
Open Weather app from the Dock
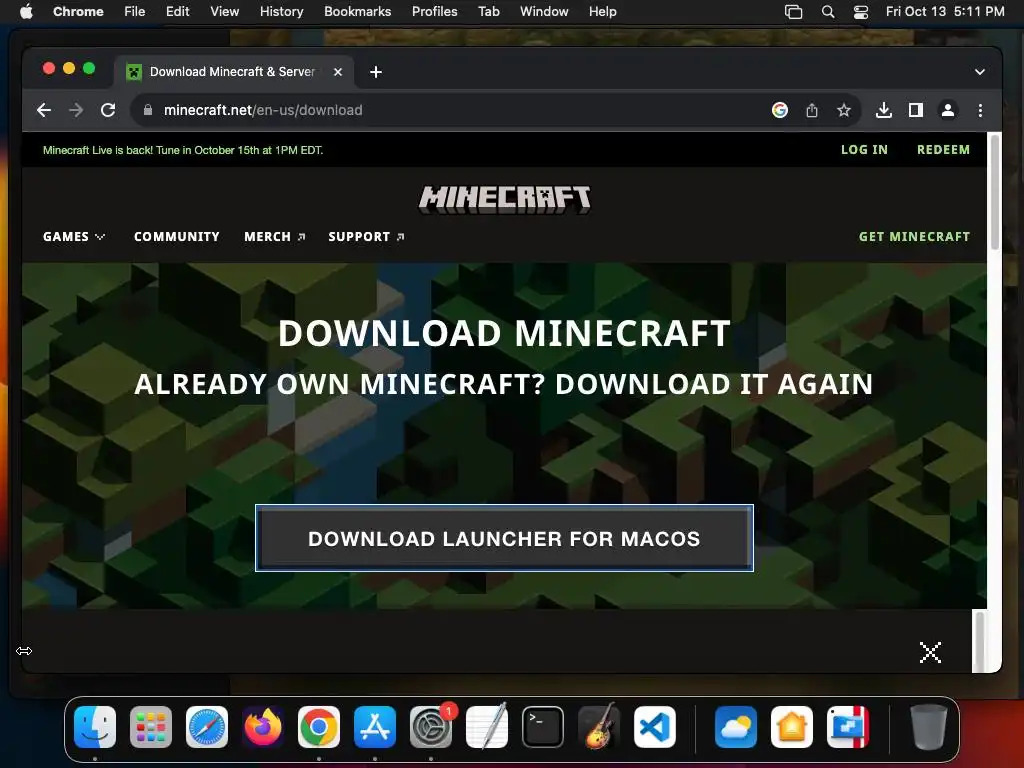[x=736, y=727]
